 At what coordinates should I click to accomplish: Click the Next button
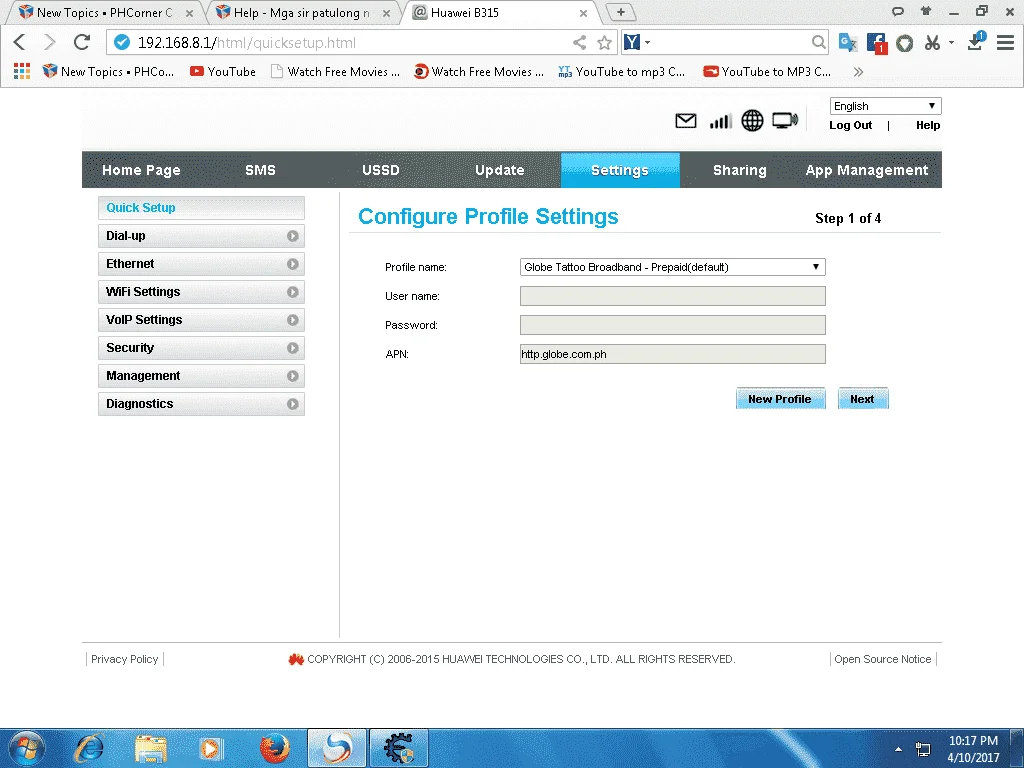pos(863,399)
